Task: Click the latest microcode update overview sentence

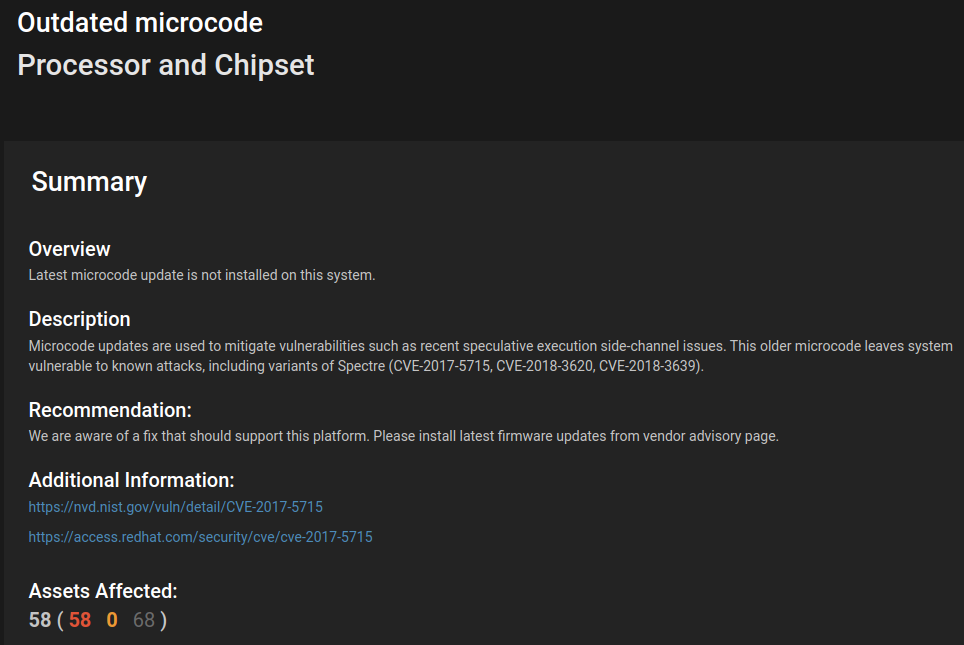Action: tap(202, 275)
